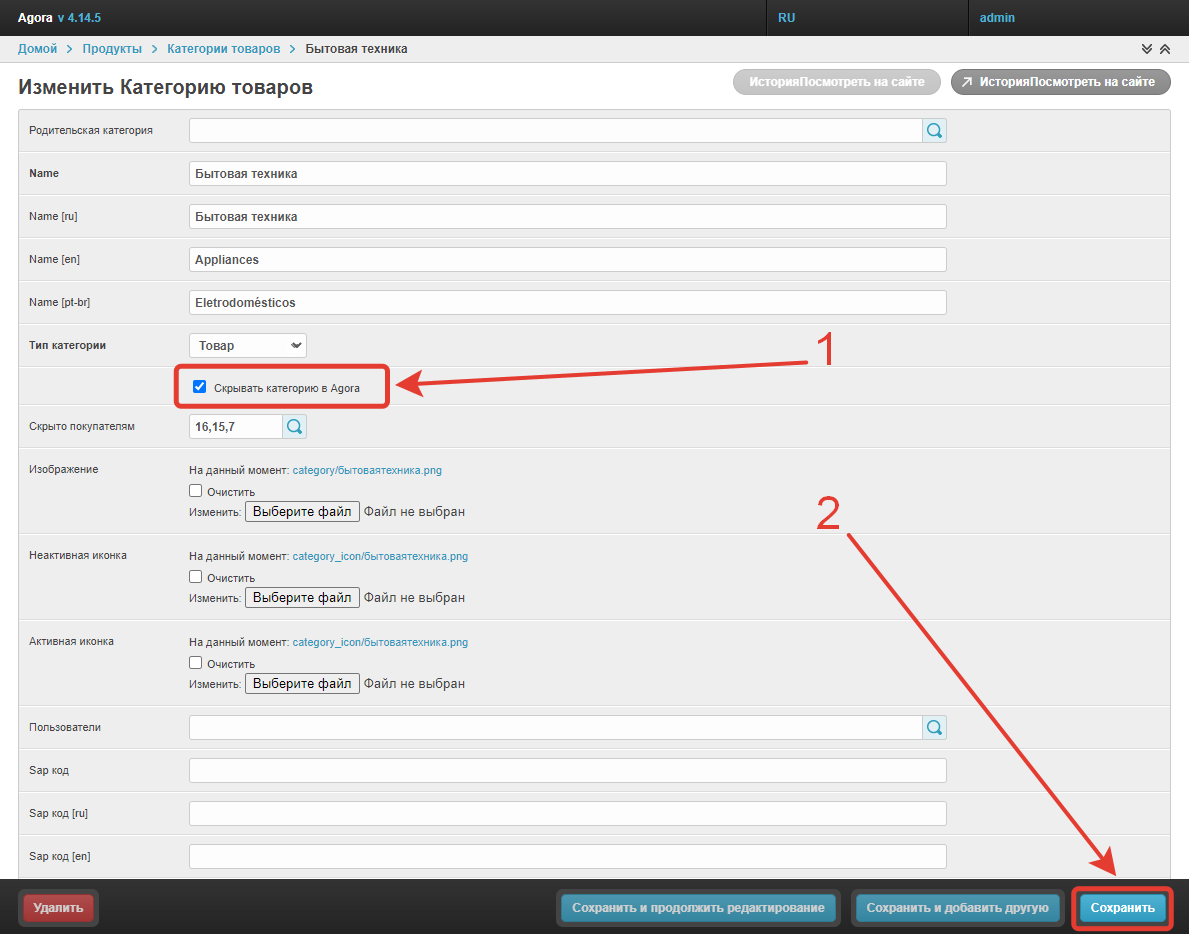Check 'Очистить' box under Изображение
Image resolution: width=1189 pixels, height=934 pixels.
(196, 491)
